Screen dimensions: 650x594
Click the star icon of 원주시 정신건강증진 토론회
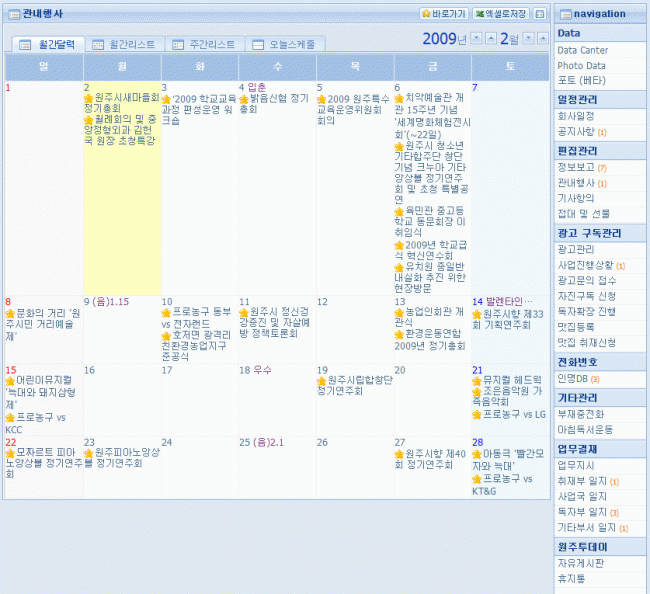coord(244,313)
